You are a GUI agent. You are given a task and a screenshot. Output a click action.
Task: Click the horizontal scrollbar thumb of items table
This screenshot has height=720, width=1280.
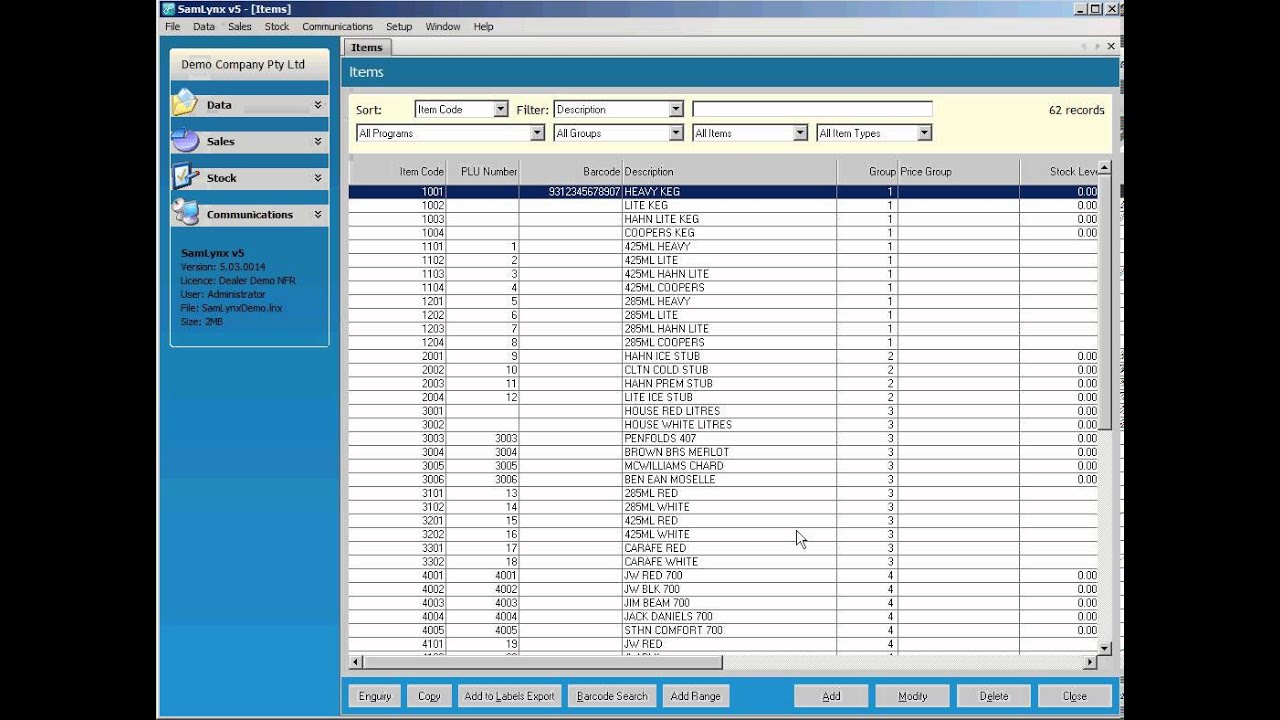pyautogui.click(x=542, y=662)
